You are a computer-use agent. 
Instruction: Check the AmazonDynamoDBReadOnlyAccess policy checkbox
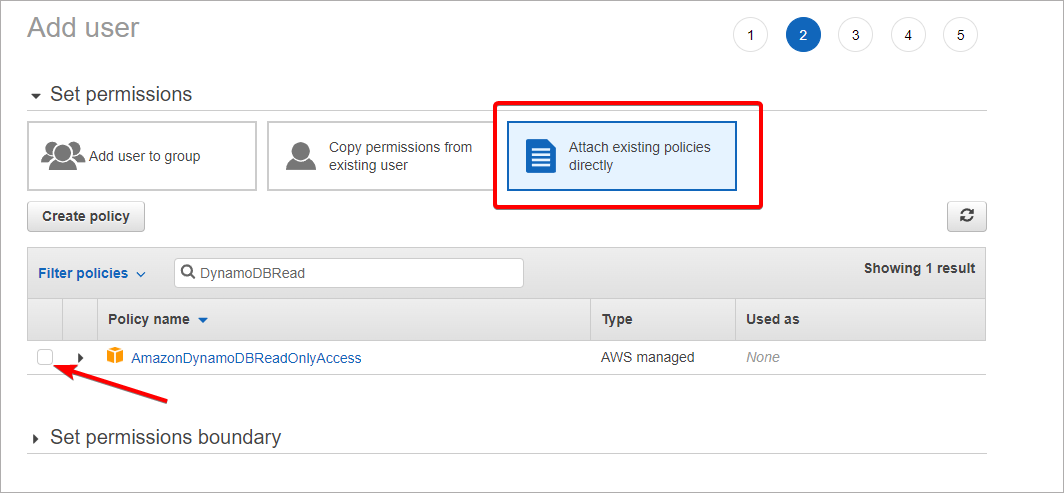pyautogui.click(x=45, y=357)
